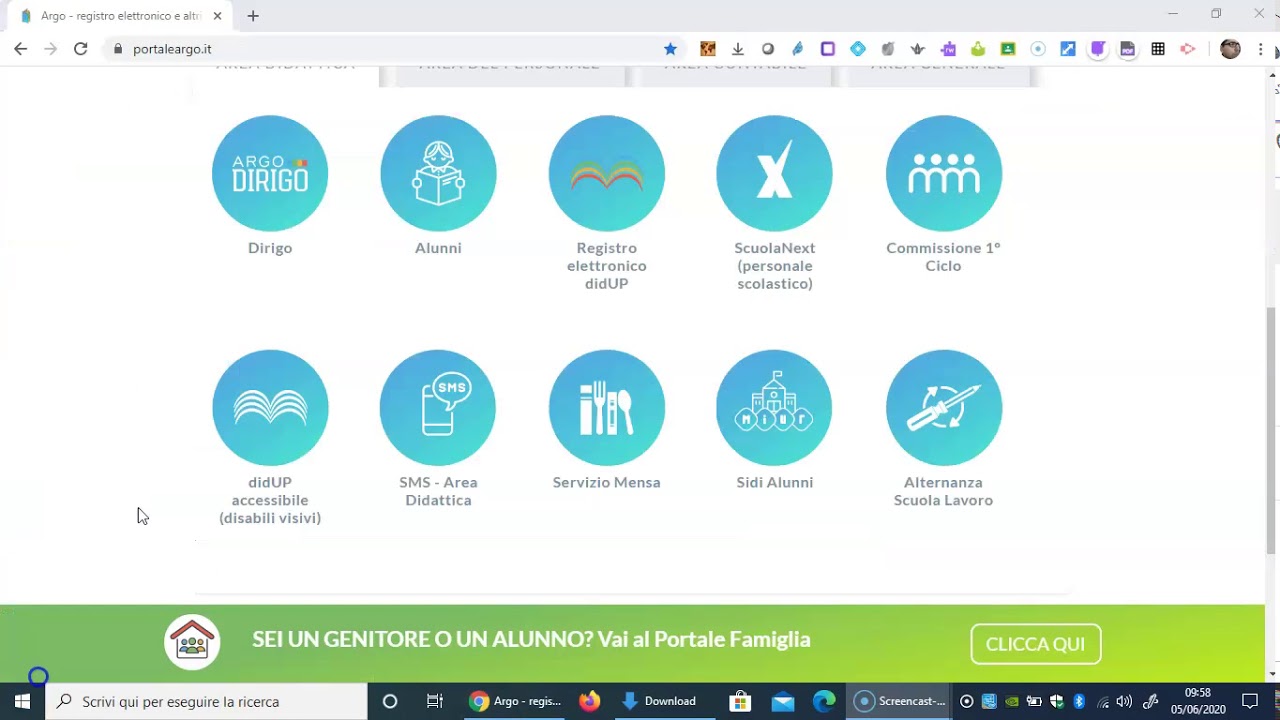Image resolution: width=1280 pixels, height=720 pixels.
Task: Open Microsoft Edge from the taskbar
Action: (824, 702)
